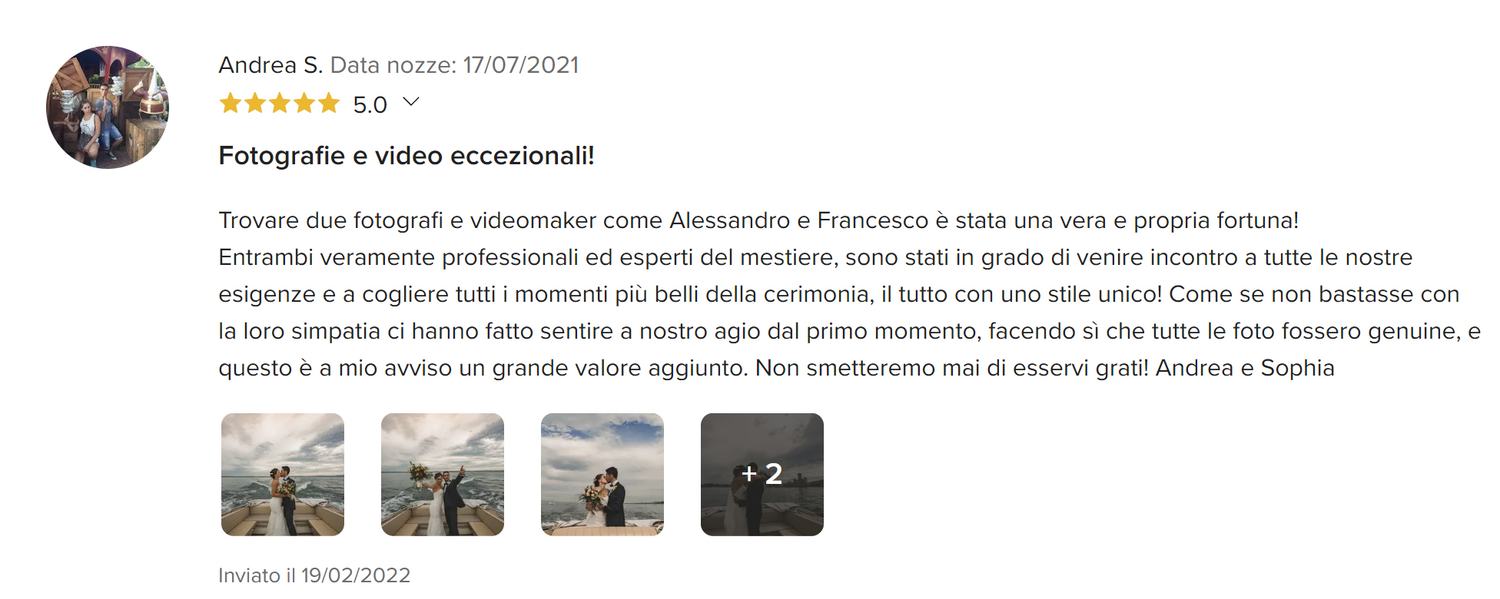Viewport: 1500px width, 599px height.
Task: Click the first yellow rating star
Action: click(x=231, y=103)
